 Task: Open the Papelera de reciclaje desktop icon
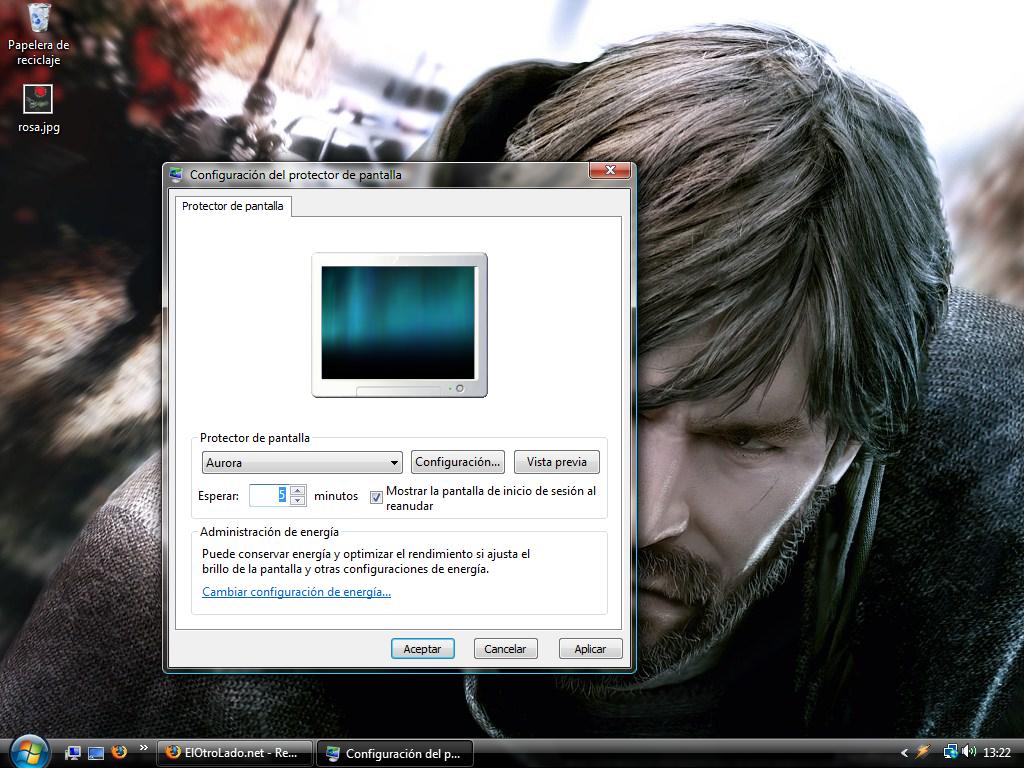(39, 34)
